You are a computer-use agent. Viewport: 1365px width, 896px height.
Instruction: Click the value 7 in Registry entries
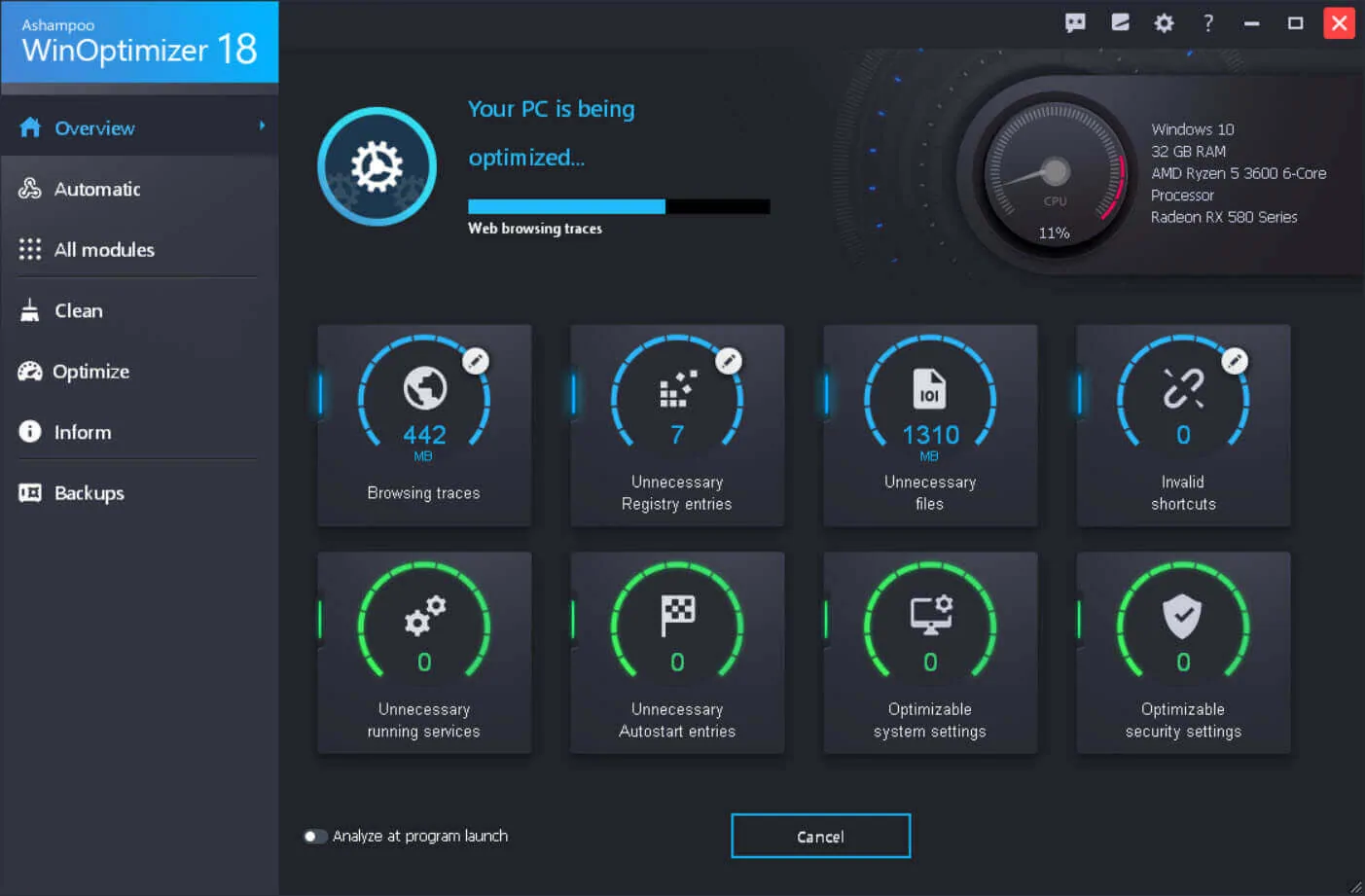pos(677,435)
